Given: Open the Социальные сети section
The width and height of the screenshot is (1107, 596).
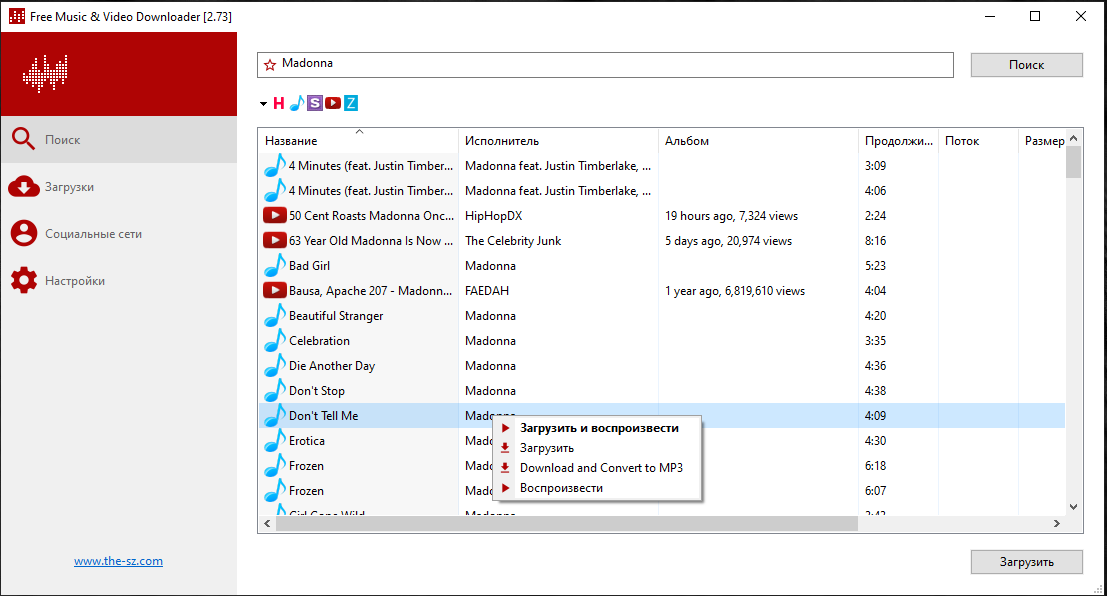Looking at the screenshot, I should click(x=119, y=234).
